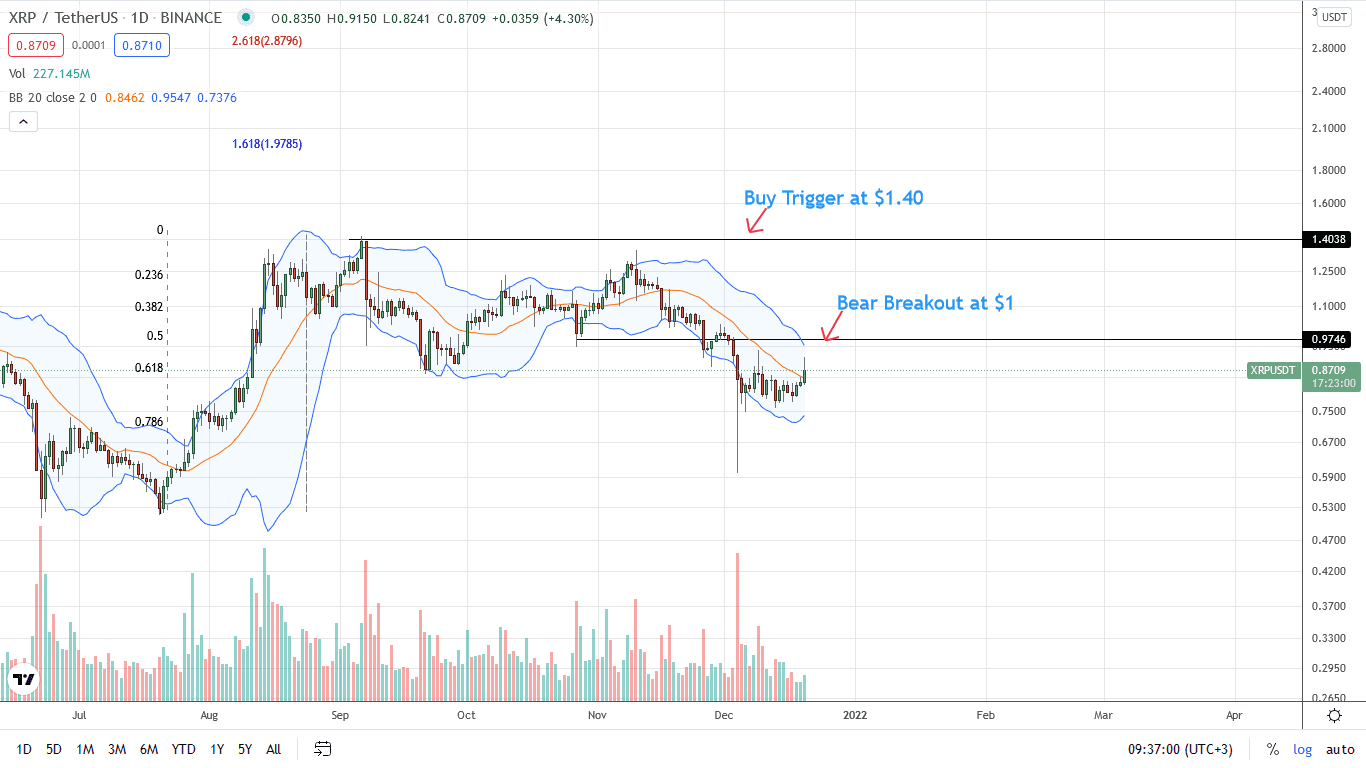Select the 1M time range
This screenshot has width=1366, height=768.
click(85, 749)
